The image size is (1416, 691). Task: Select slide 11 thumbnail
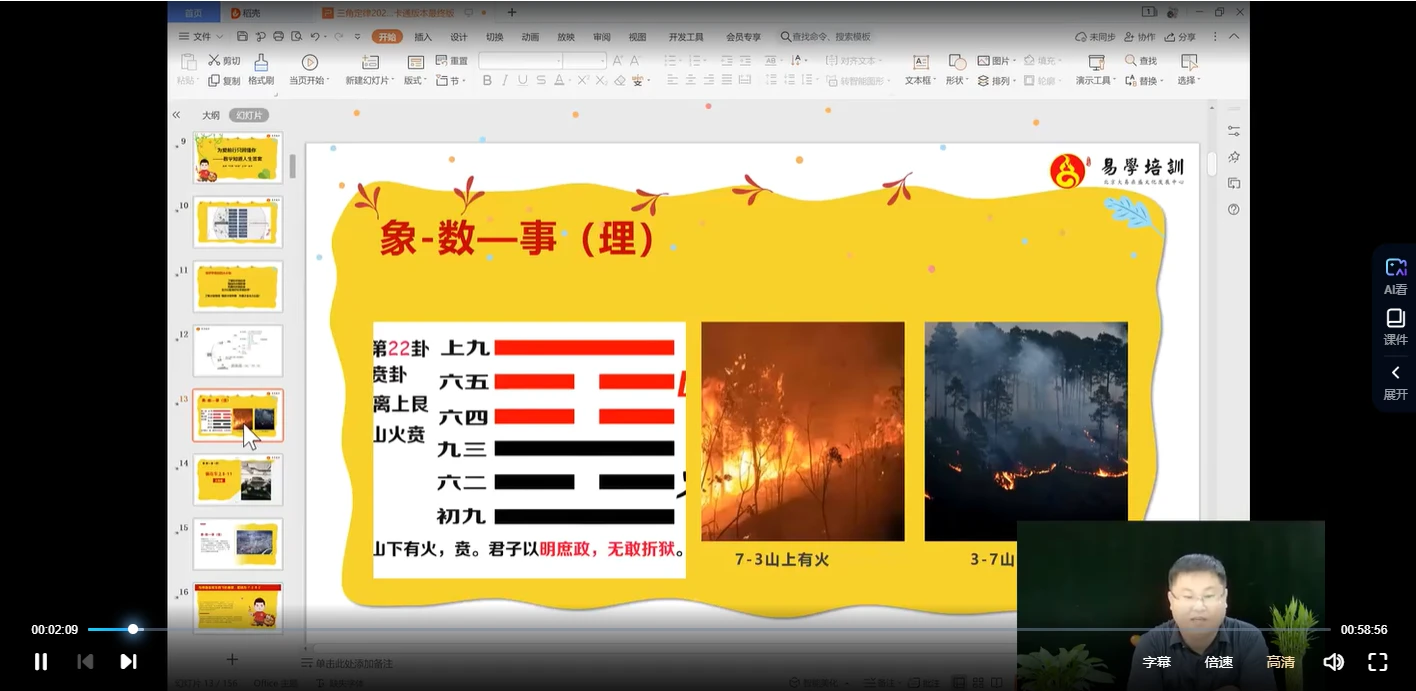point(238,286)
